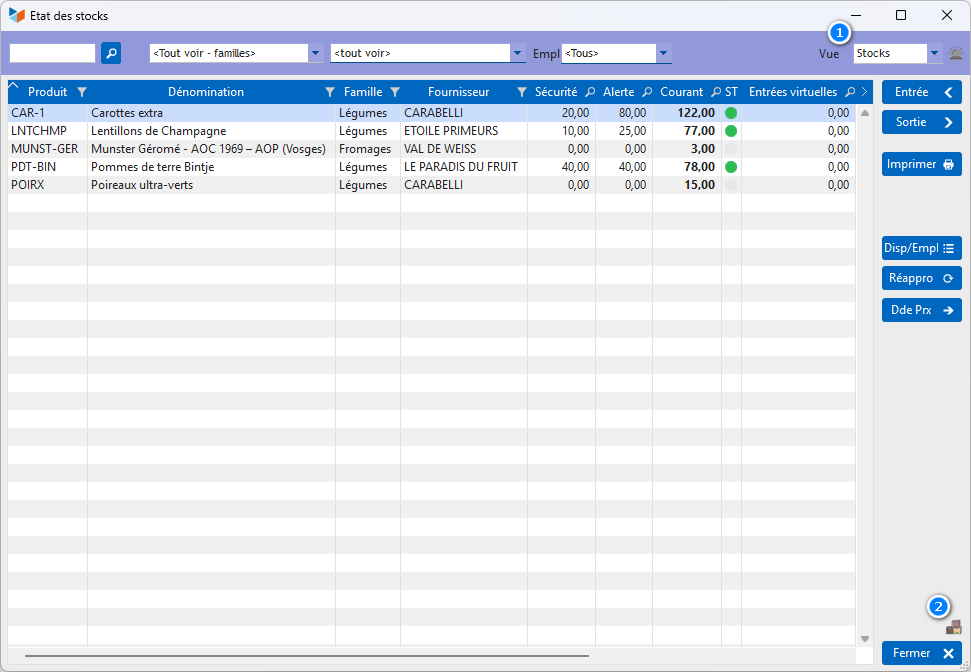Click the ST indicator on PDT-BIN row

[x=731, y=167]
